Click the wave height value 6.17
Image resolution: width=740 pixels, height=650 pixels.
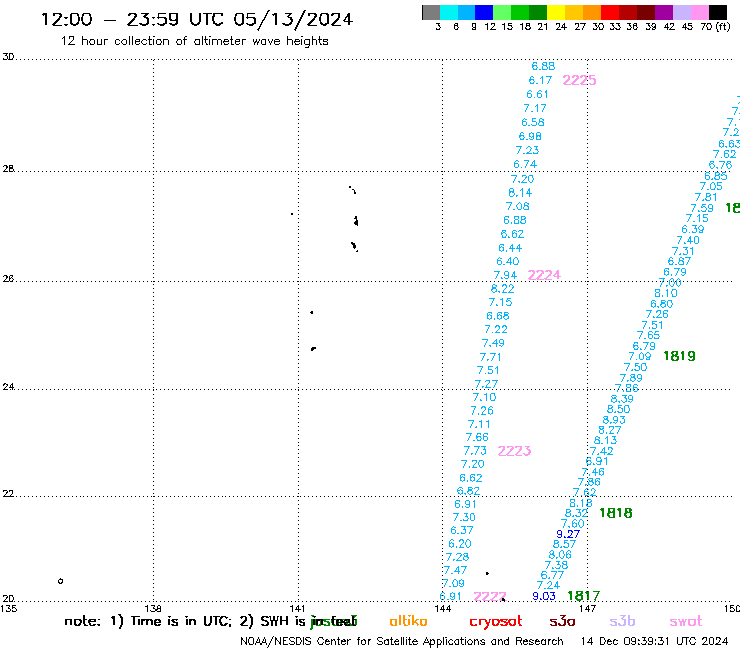(x=540, y=80)
